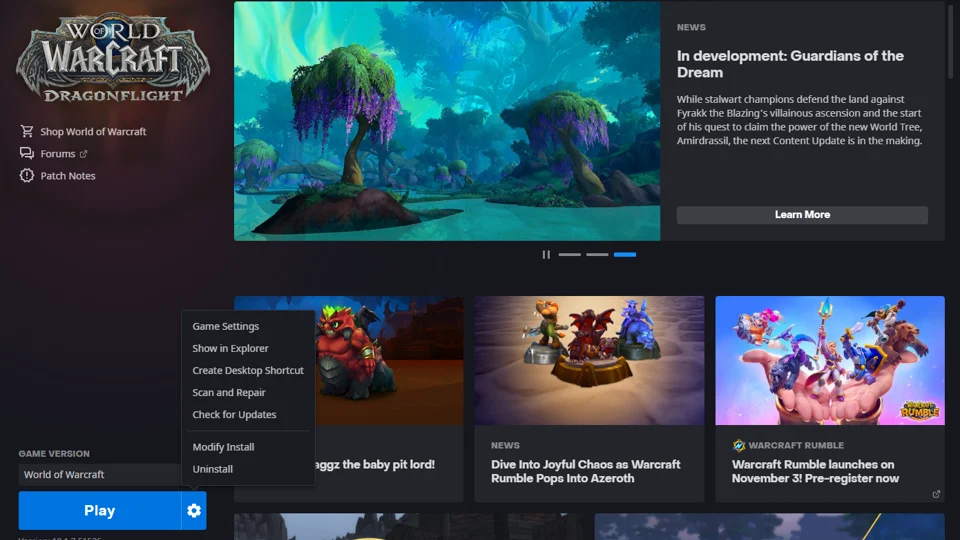Select Game Settings from the options menu
960x540 pixels.
[225, 326]
